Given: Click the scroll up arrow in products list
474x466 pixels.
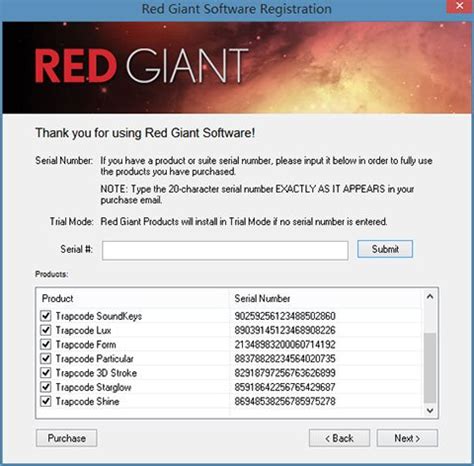Looking at the screenshot, I should pyautogui.click(x=430, y=296).
